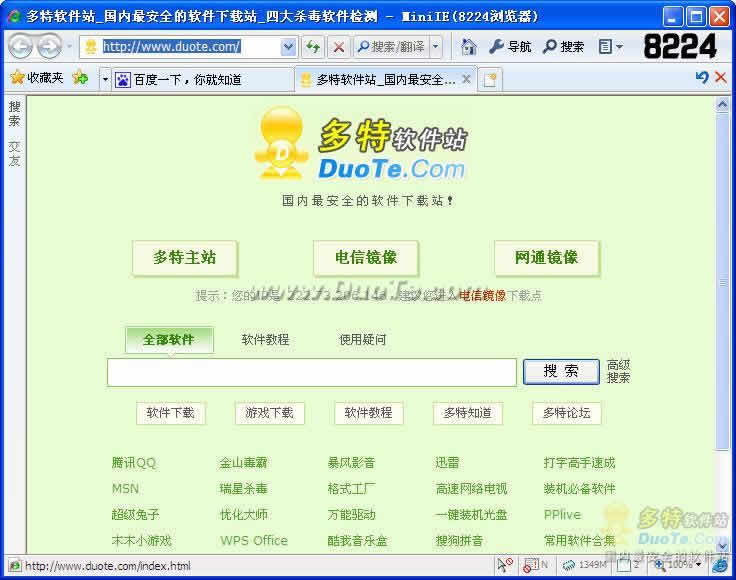736x580 pixels.
Task: Open the 金山毒霸 link
Action: click(244, 463)
